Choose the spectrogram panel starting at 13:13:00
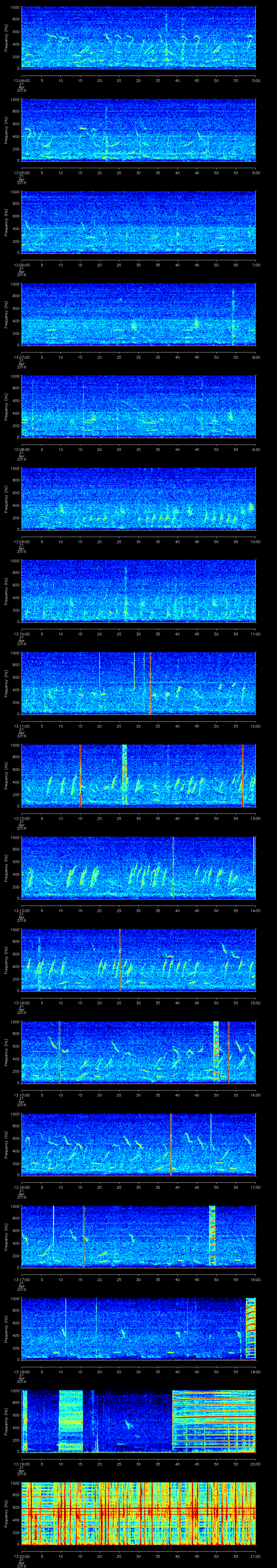 point(138,868)
